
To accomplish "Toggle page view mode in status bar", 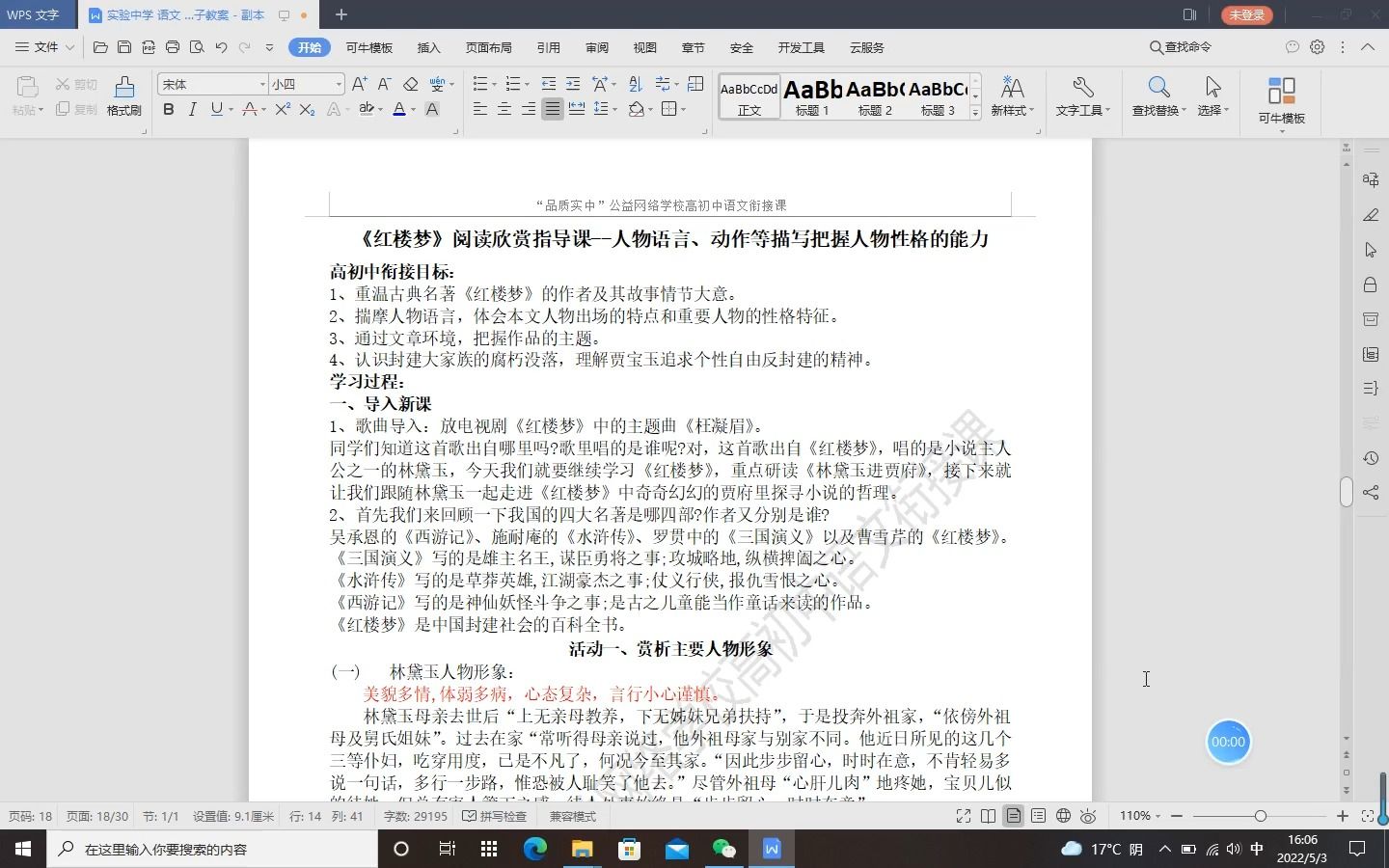I will point(1013,816).
